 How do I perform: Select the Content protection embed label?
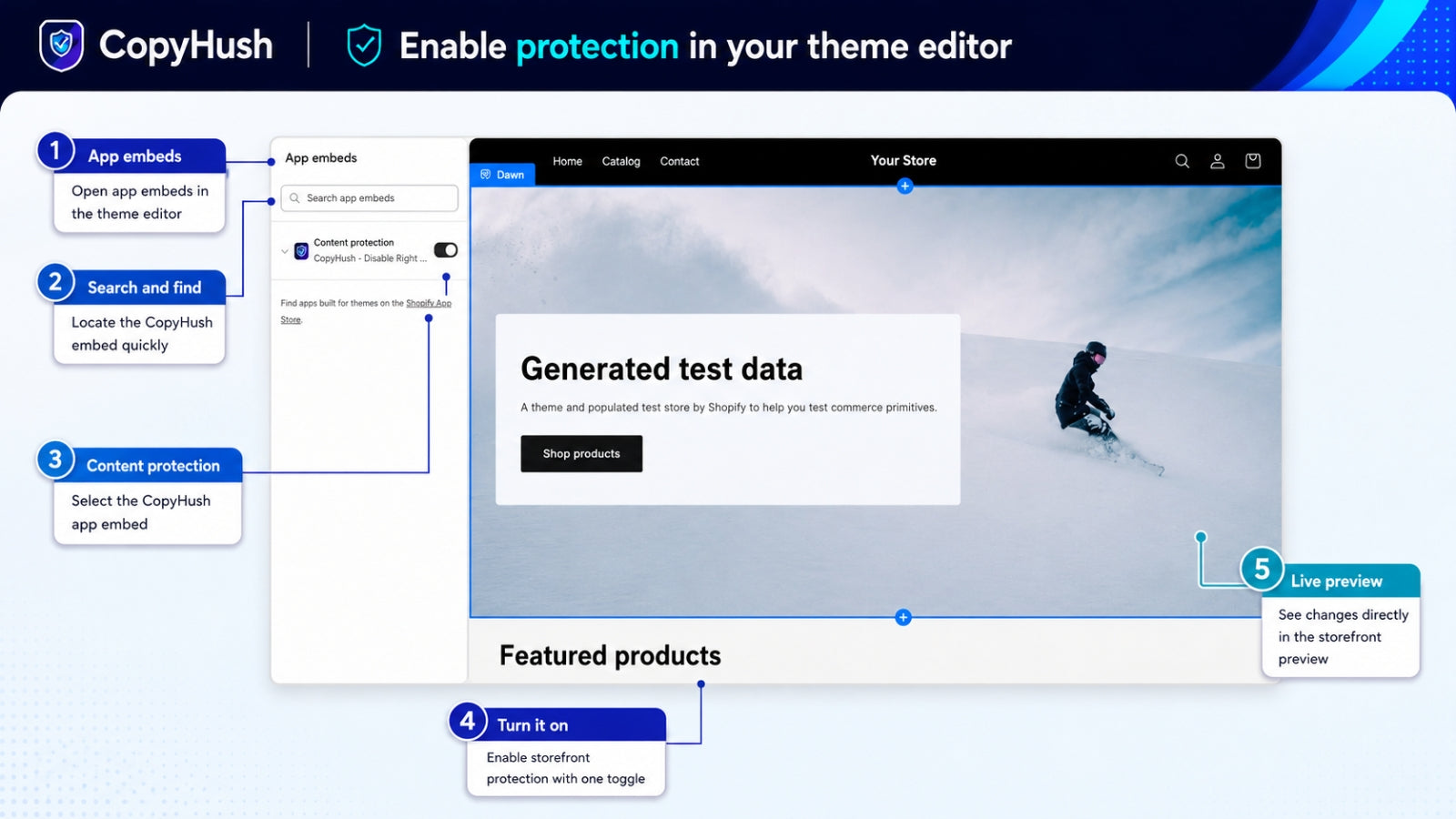click(354, 243)
